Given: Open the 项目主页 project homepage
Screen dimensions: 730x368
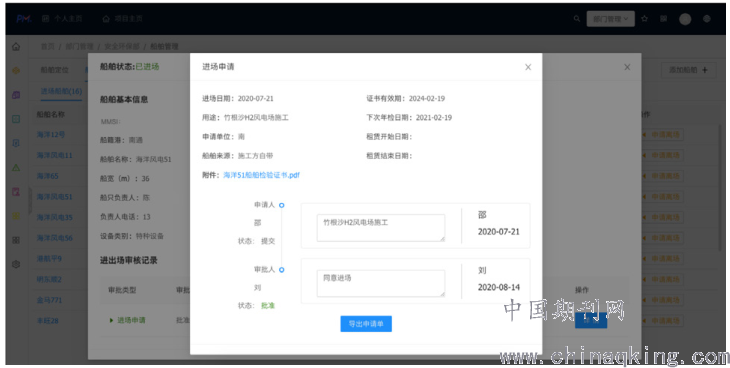Looking at the screenshot, I should tap(122, 19).
